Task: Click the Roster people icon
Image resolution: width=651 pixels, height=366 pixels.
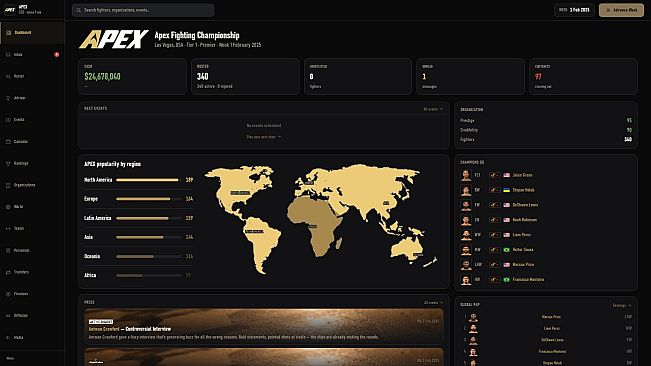Action: tap(8, 76)
